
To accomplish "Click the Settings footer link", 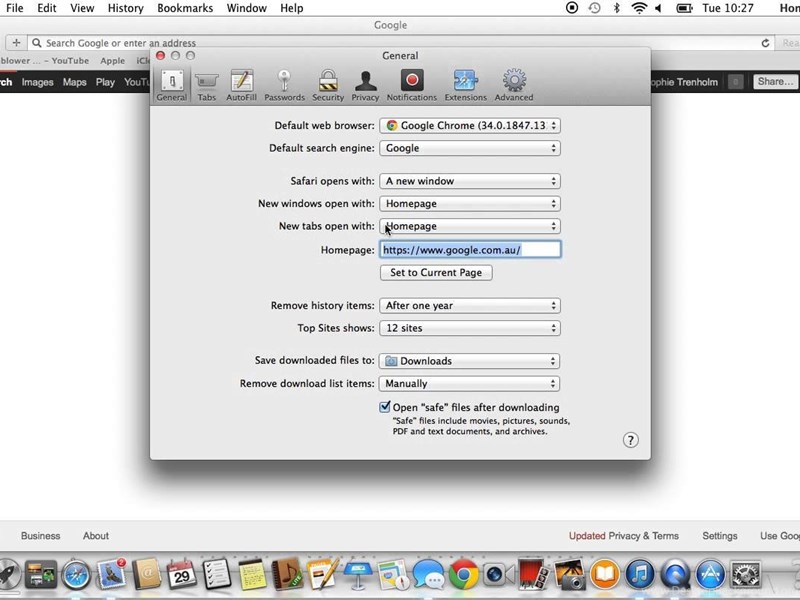I will click(x=720, y=536).
